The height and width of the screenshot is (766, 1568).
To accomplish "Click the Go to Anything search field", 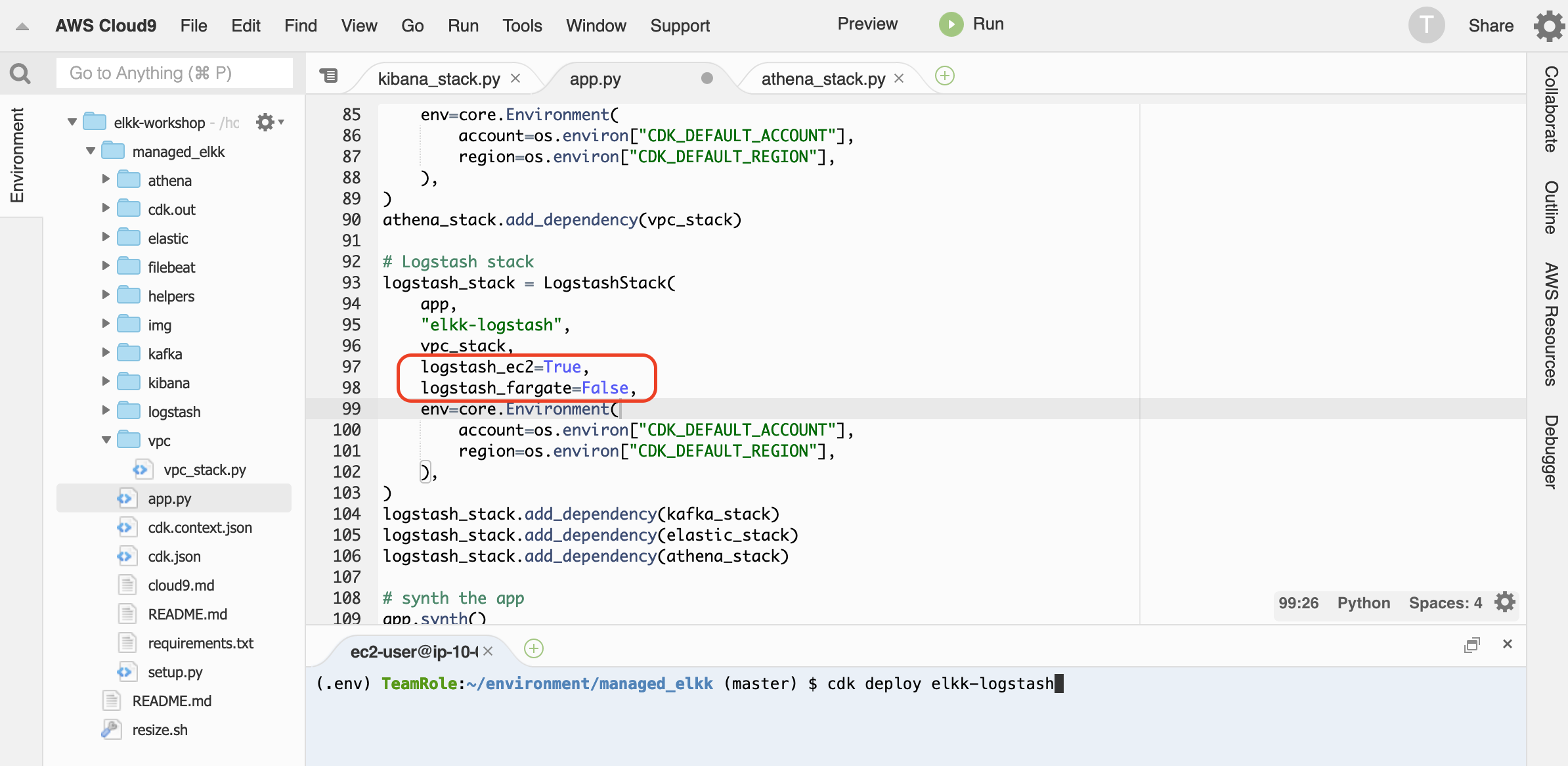I will click(x=174, y=73).
